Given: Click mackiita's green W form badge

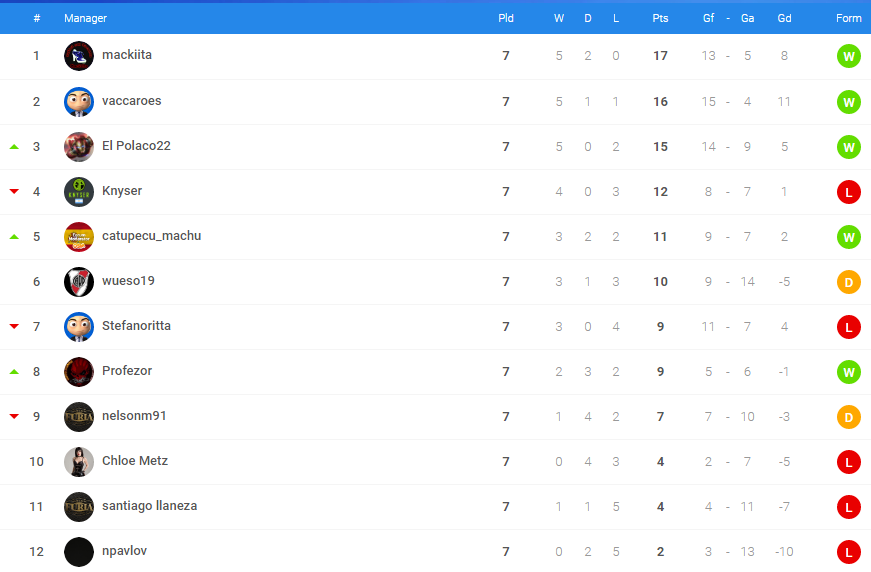Looking at the screenshot, I should tap(848, 56).
